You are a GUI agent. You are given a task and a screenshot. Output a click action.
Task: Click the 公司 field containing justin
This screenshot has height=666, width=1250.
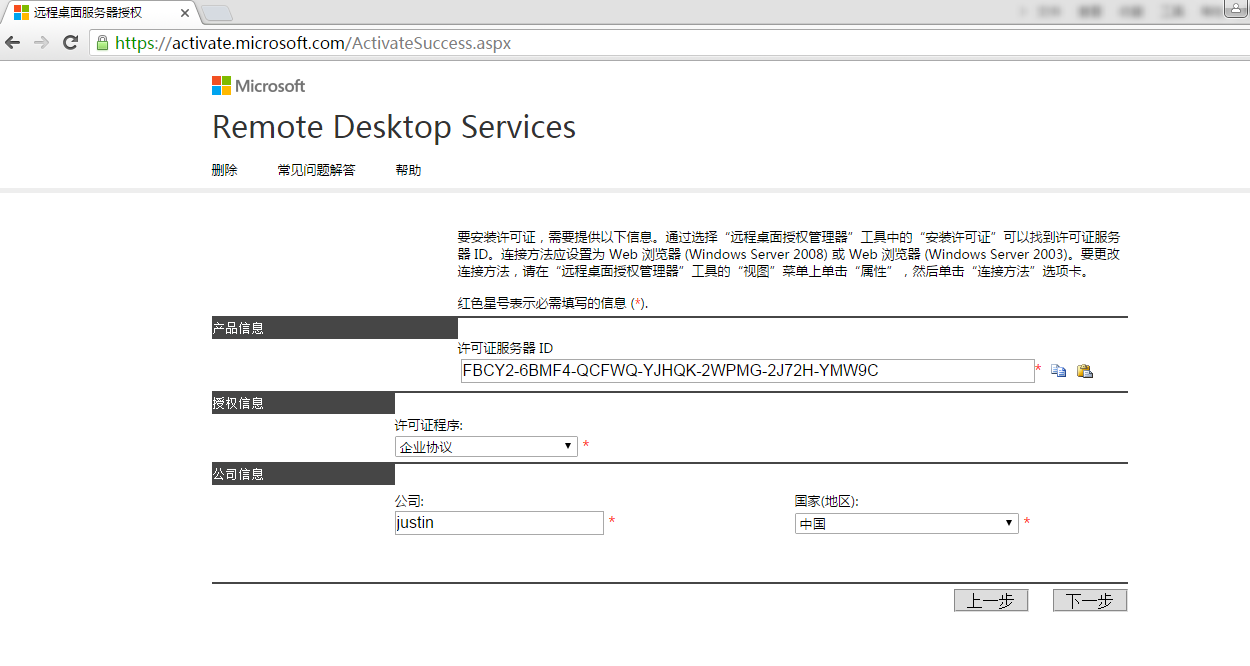(499, 523)
